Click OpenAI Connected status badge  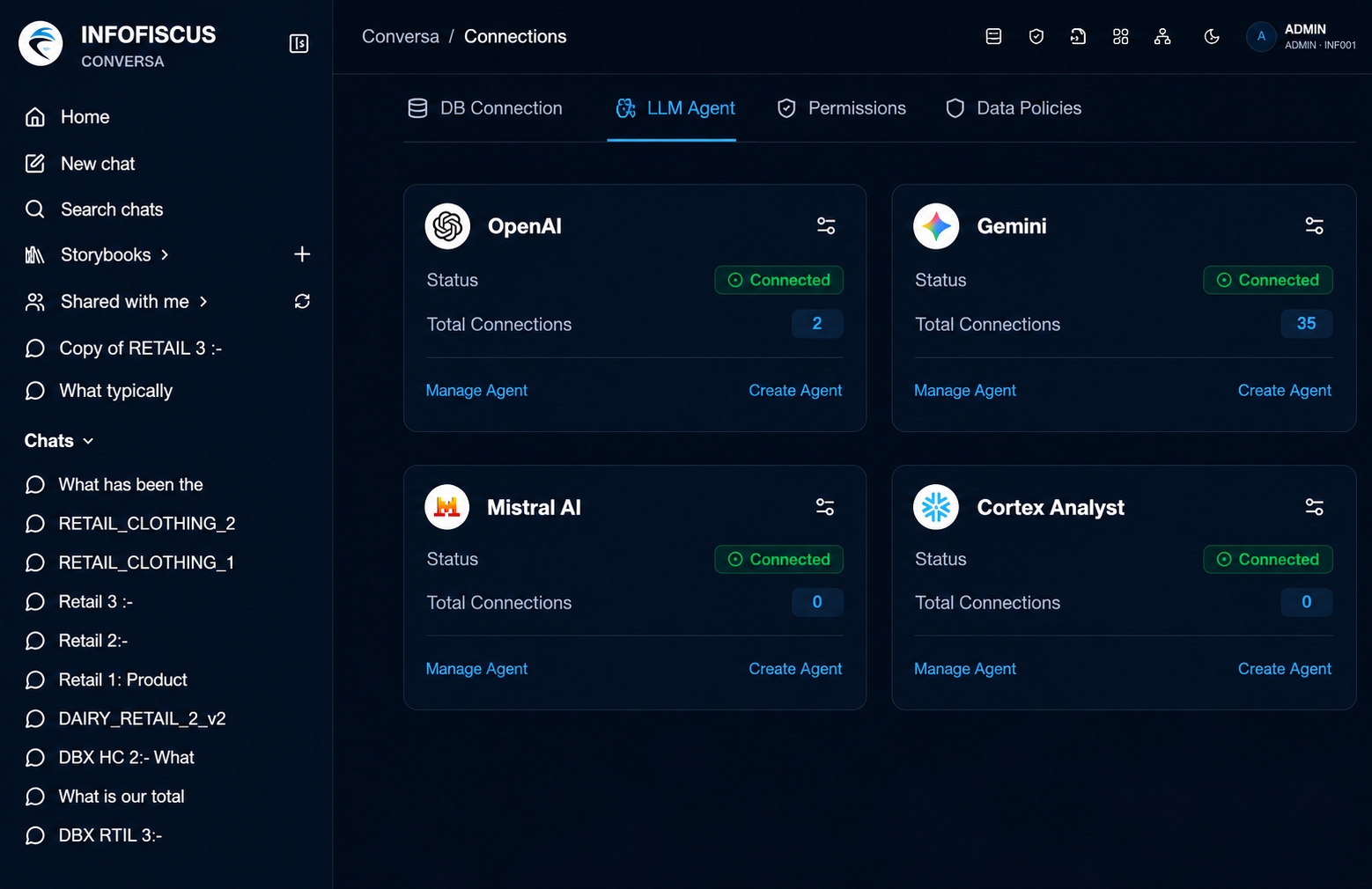(778, 280)
